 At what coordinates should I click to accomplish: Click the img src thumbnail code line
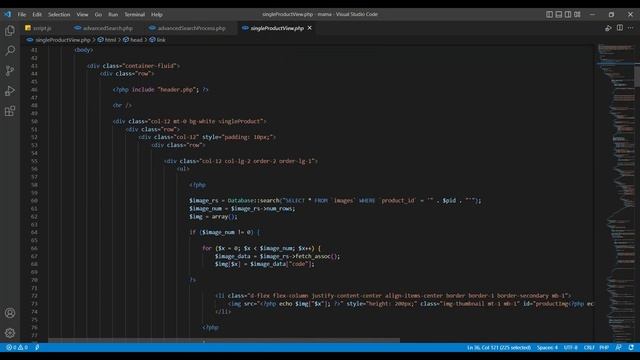tap(410, 304)
